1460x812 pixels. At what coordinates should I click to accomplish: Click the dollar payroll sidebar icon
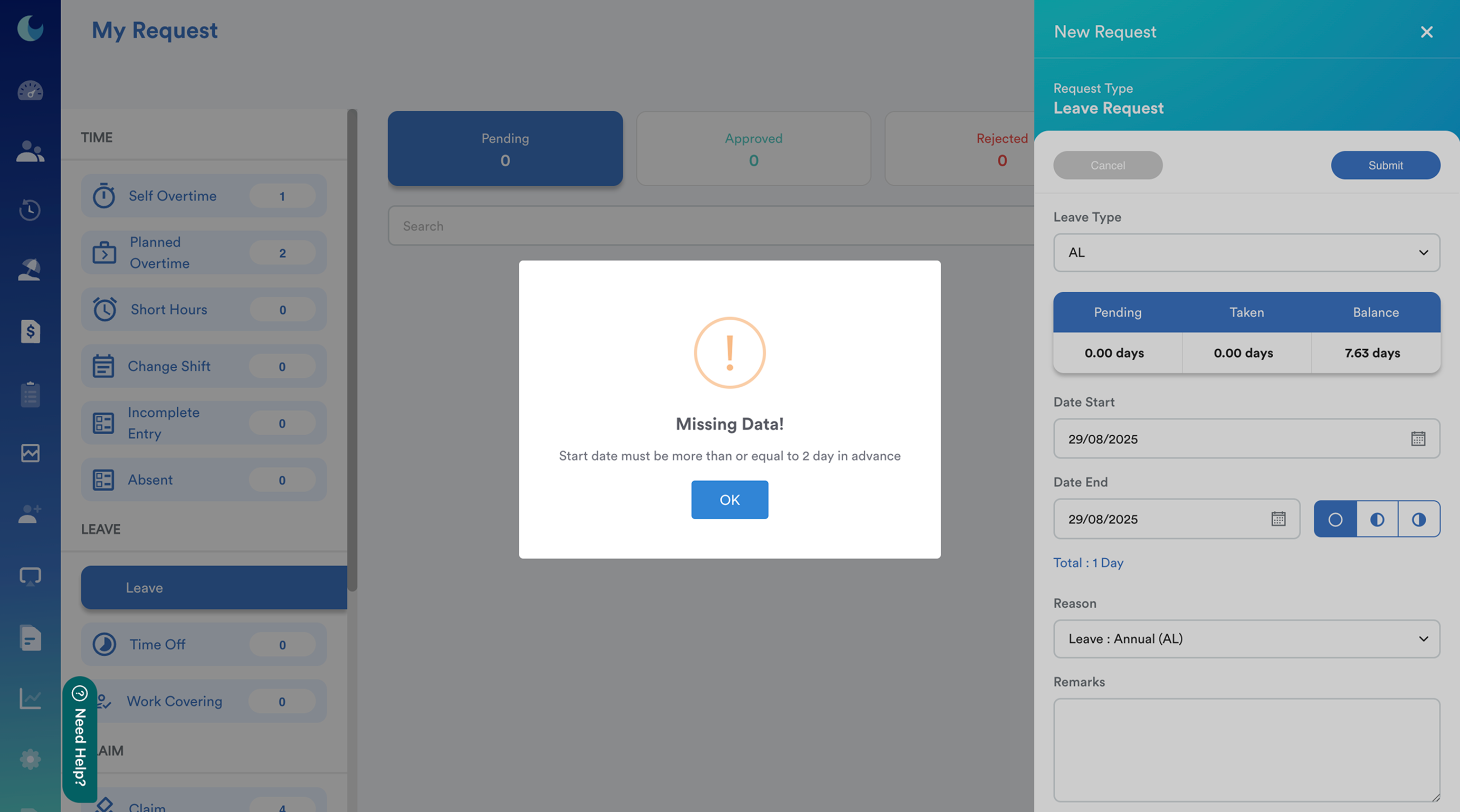(x=30, y=331)
